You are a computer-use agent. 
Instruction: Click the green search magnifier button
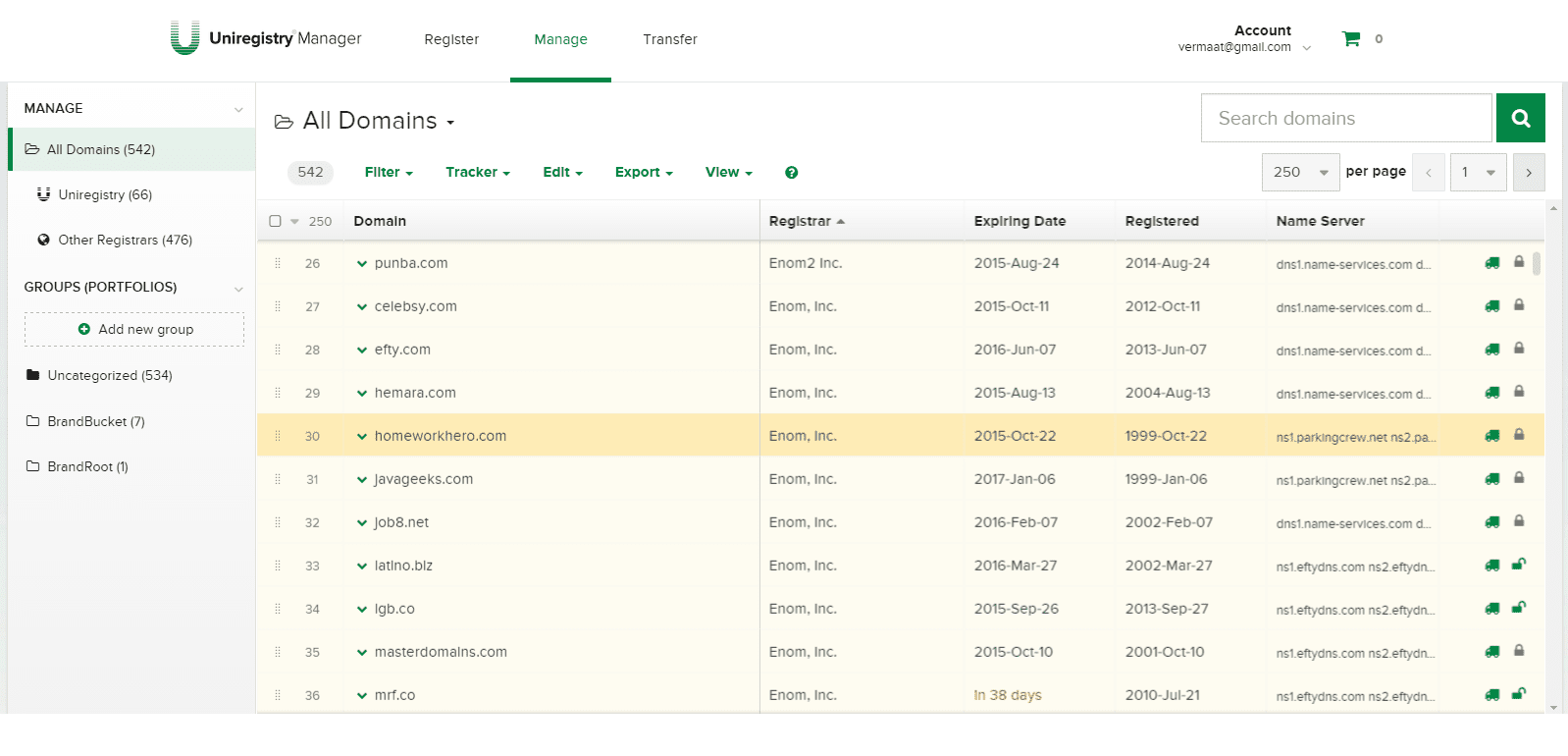1521,118
